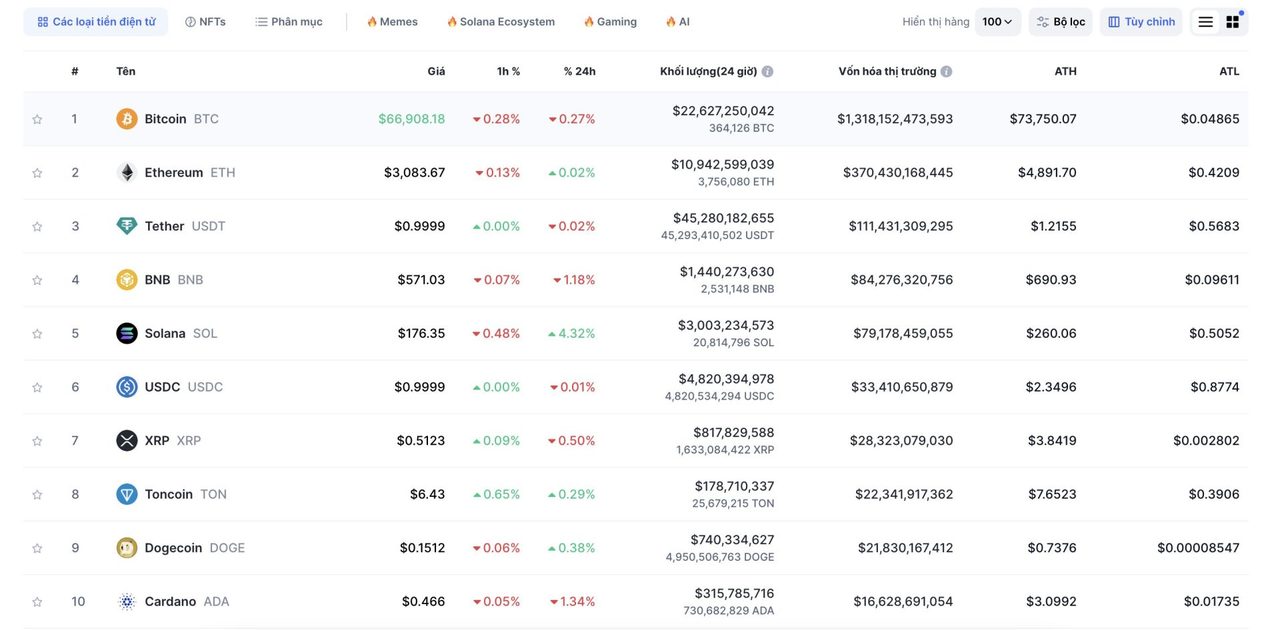Sort by Vốn hóa thị trường header text
Viewport: 1280px width, 630px height.
point(887,72)
